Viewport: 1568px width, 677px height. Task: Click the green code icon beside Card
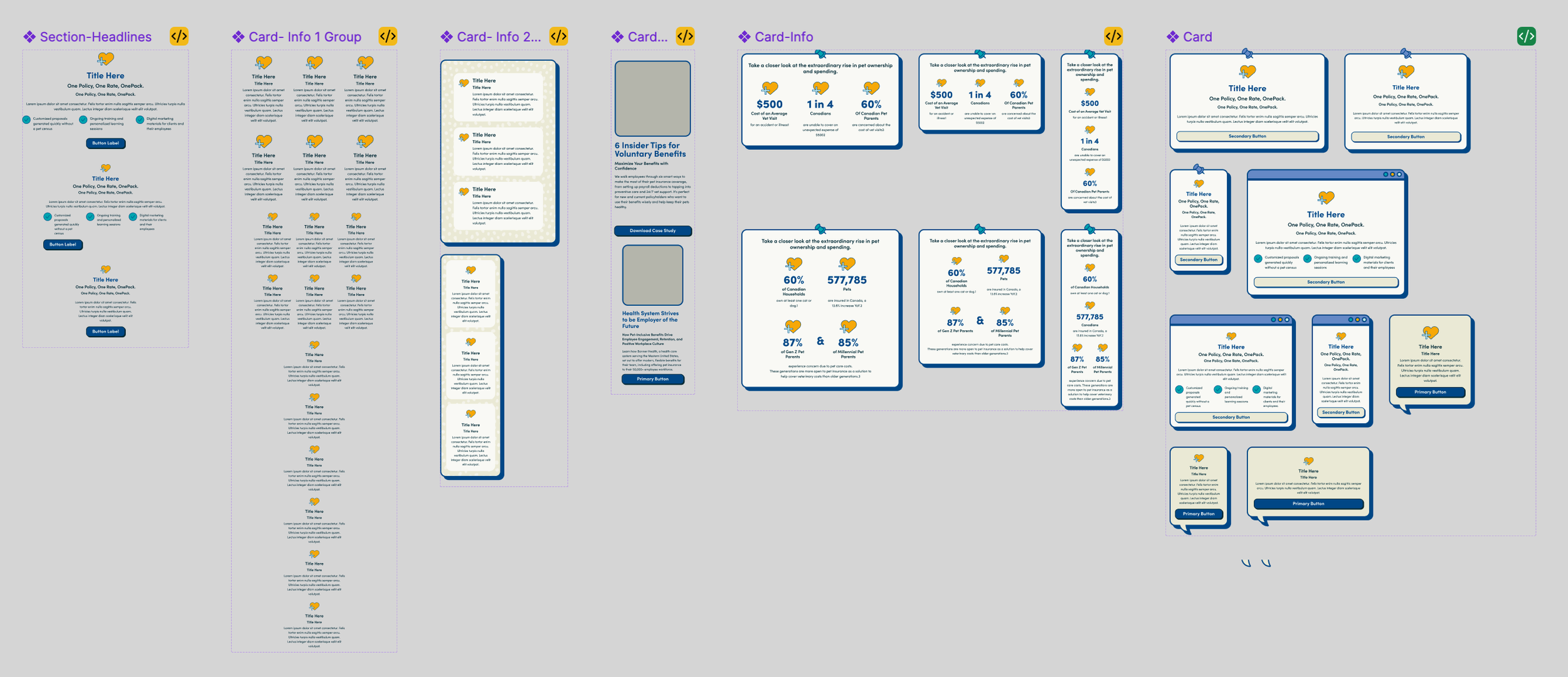tap(1526, 36)
